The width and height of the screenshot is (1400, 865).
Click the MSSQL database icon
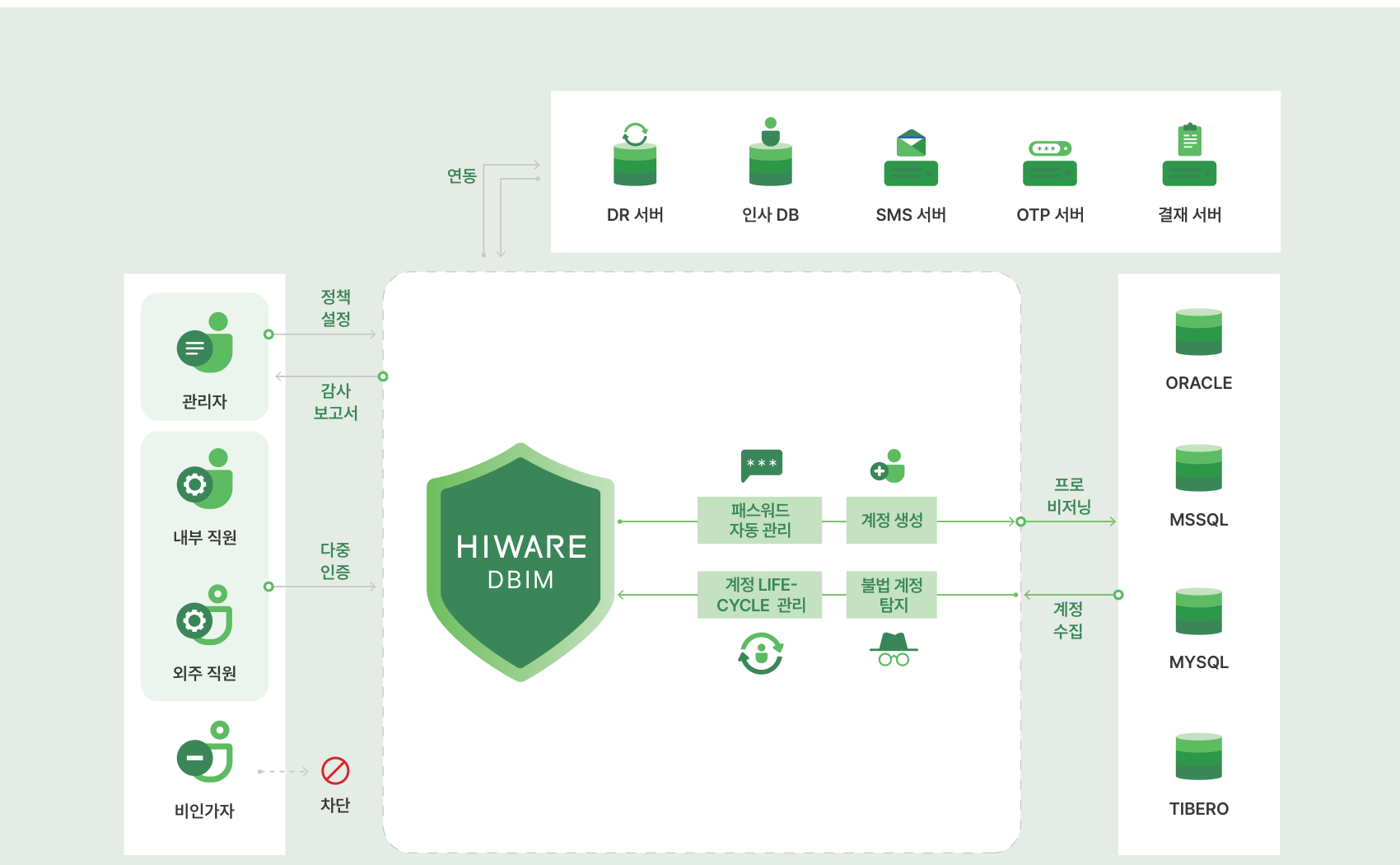coord(1198,468)
